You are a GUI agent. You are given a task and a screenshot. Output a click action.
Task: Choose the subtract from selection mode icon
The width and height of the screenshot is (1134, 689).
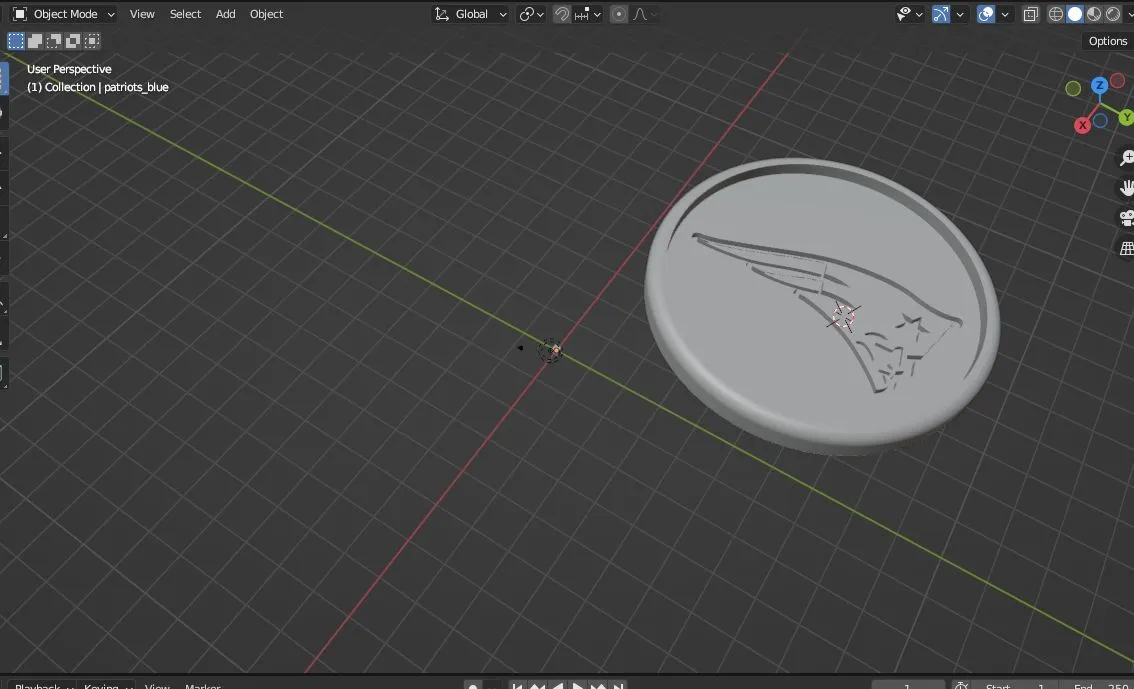point(54,41)
